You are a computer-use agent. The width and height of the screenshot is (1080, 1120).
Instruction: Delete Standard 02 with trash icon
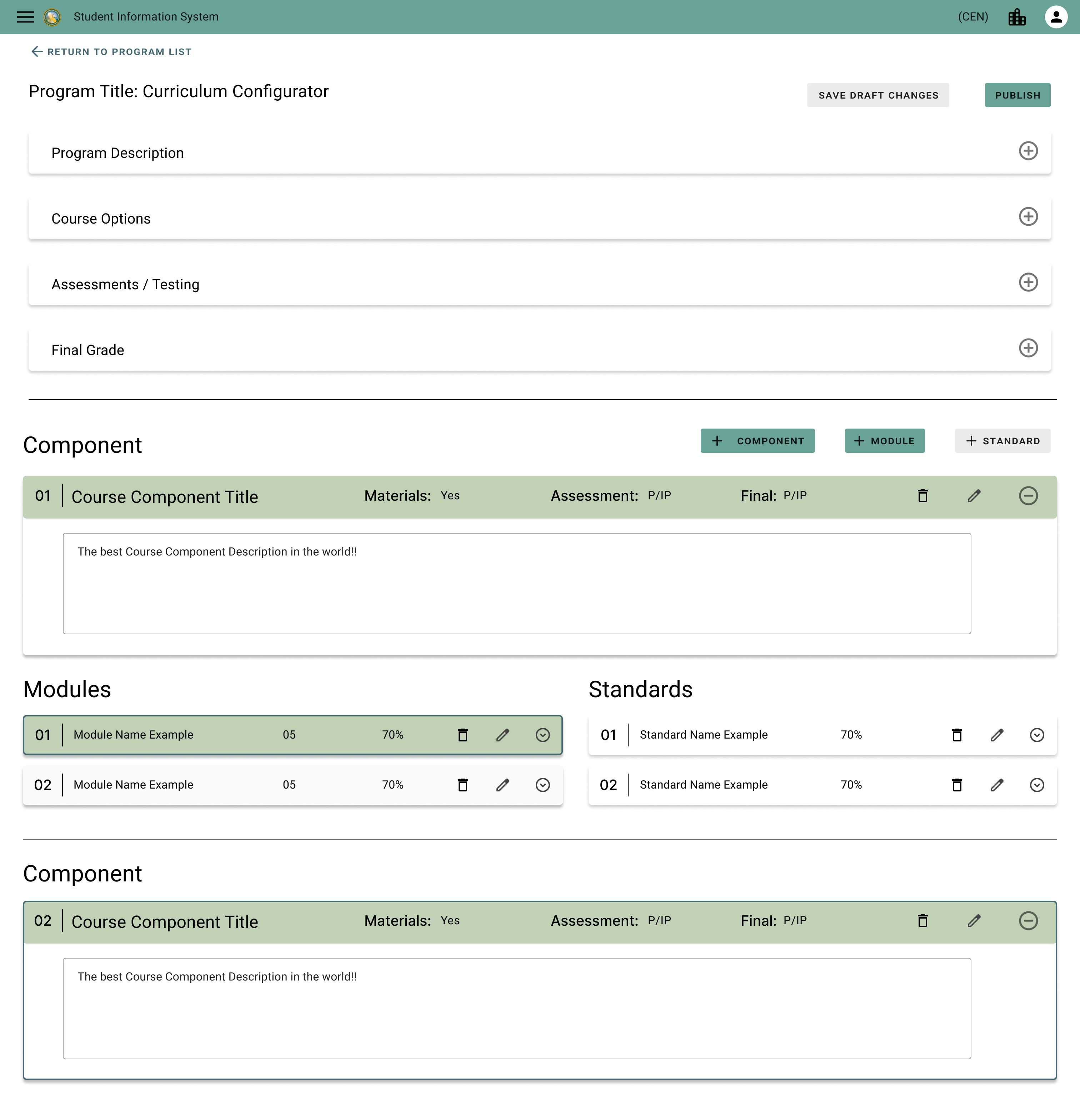(x=957, y=785)
